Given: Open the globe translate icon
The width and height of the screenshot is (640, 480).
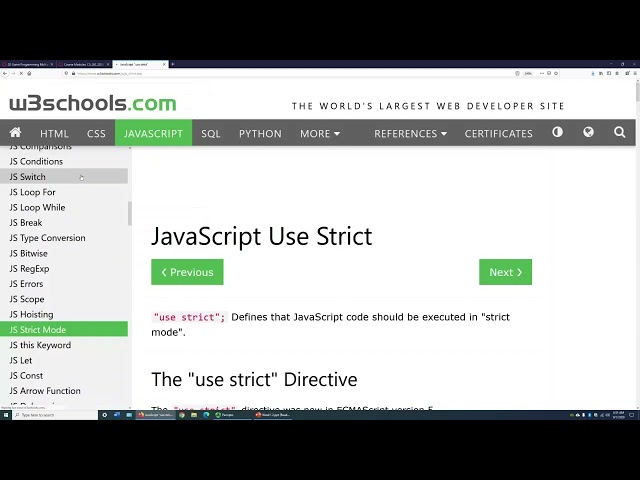Looking at the screenshot, I should (588, 132).
